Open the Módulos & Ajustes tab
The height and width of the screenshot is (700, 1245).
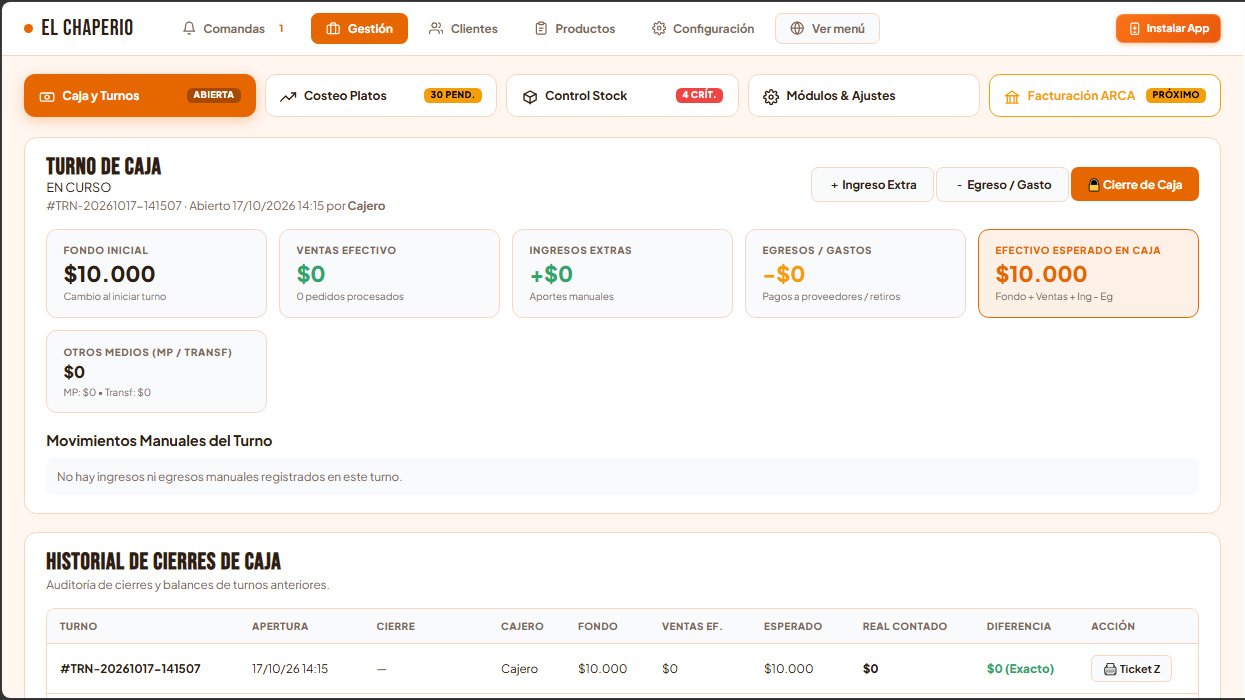point(864,96)
